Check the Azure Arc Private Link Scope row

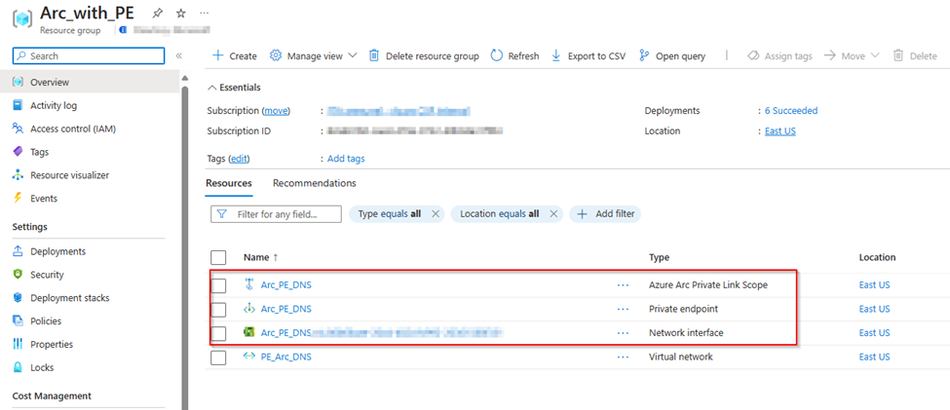coord(219,285)
